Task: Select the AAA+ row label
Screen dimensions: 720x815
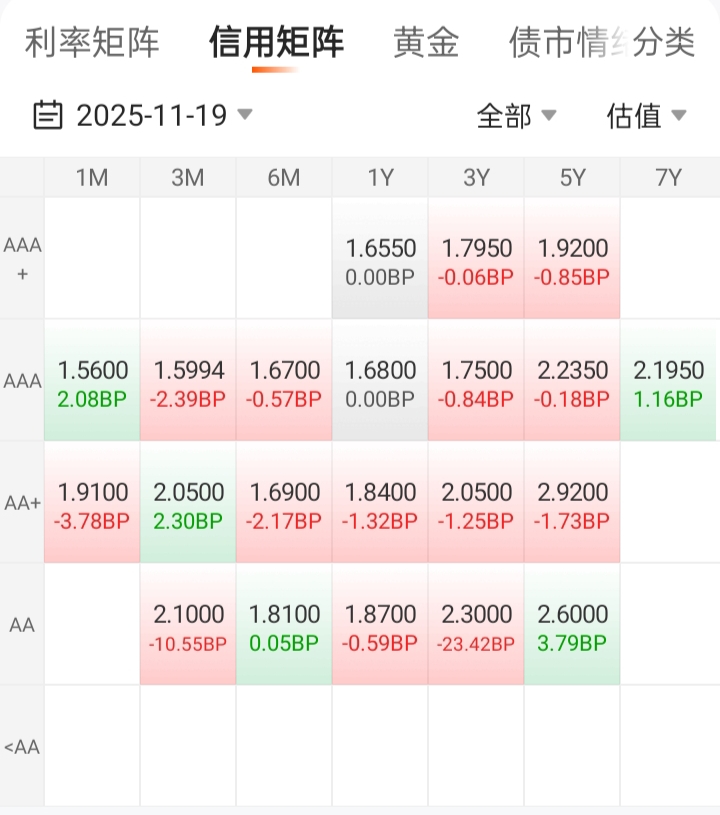Action: [x=22, y=258]
